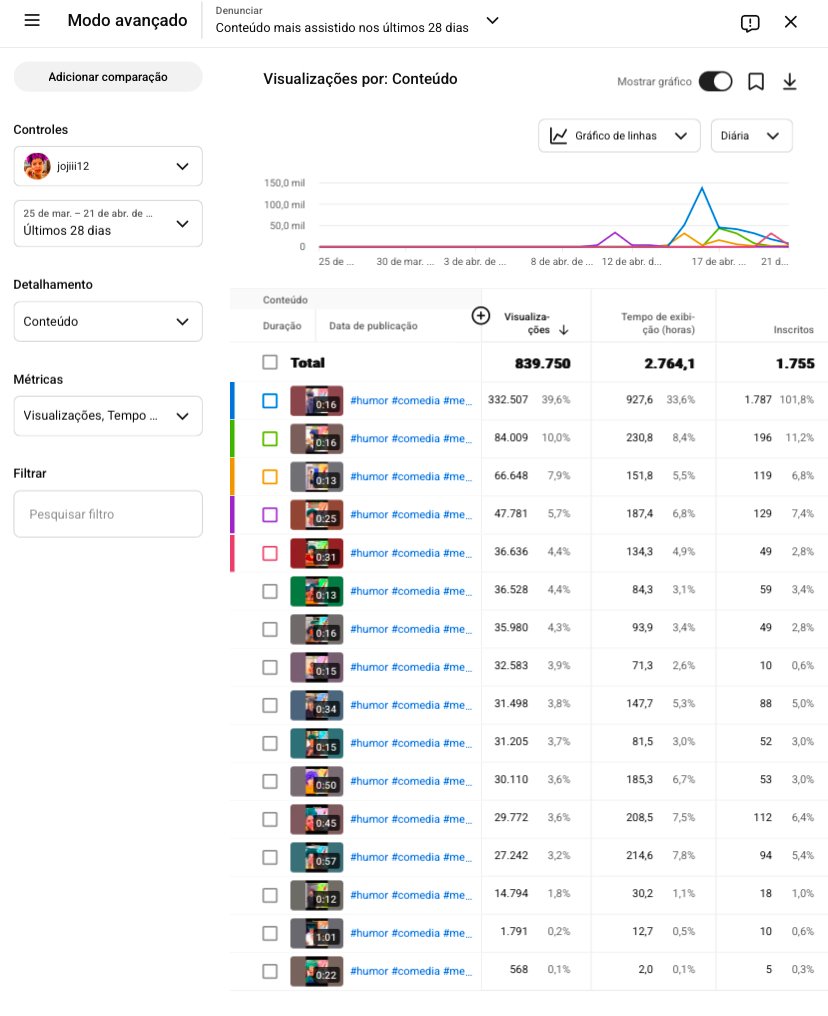
Task: Click the Data de publicação column header
Action: (373, 326)
